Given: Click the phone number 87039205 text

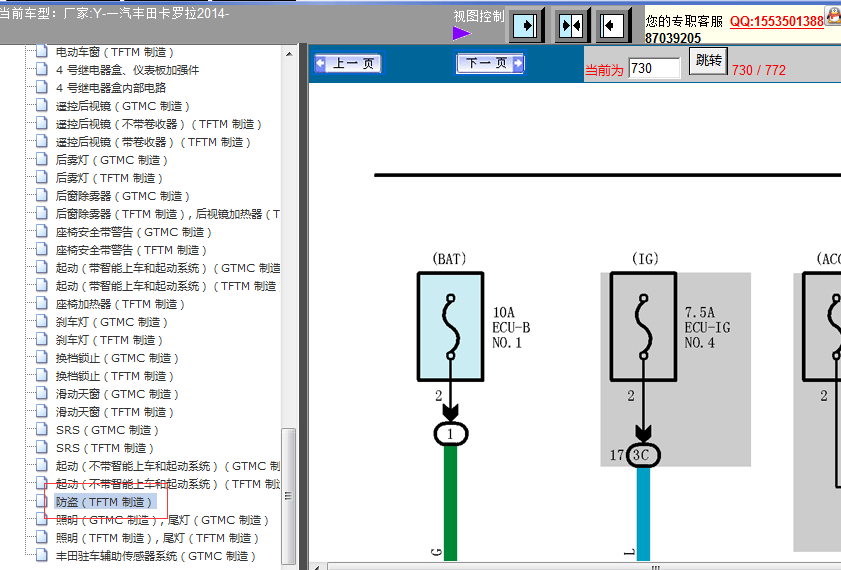Looking at the screenshot, I should 673,38.
